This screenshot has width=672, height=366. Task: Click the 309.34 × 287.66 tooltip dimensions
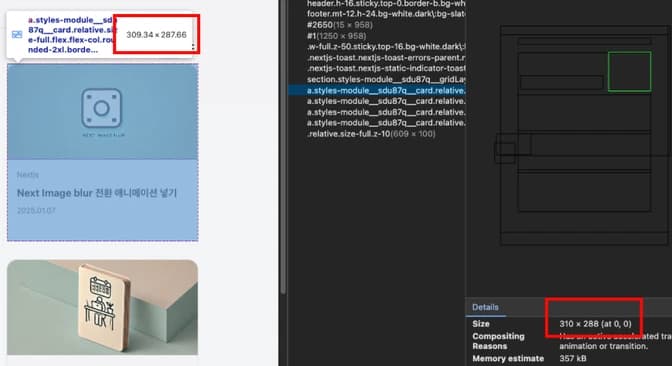tap(156, 35)
